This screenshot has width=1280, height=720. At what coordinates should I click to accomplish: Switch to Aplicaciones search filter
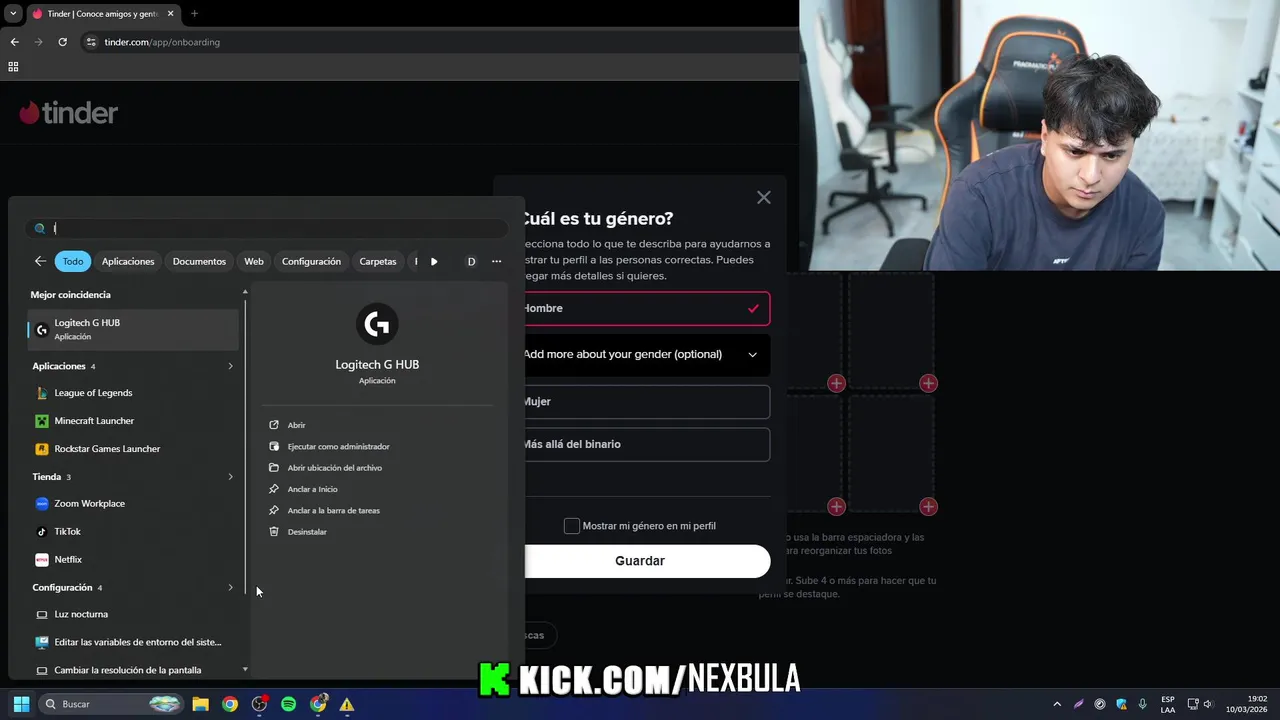(128, 261)
